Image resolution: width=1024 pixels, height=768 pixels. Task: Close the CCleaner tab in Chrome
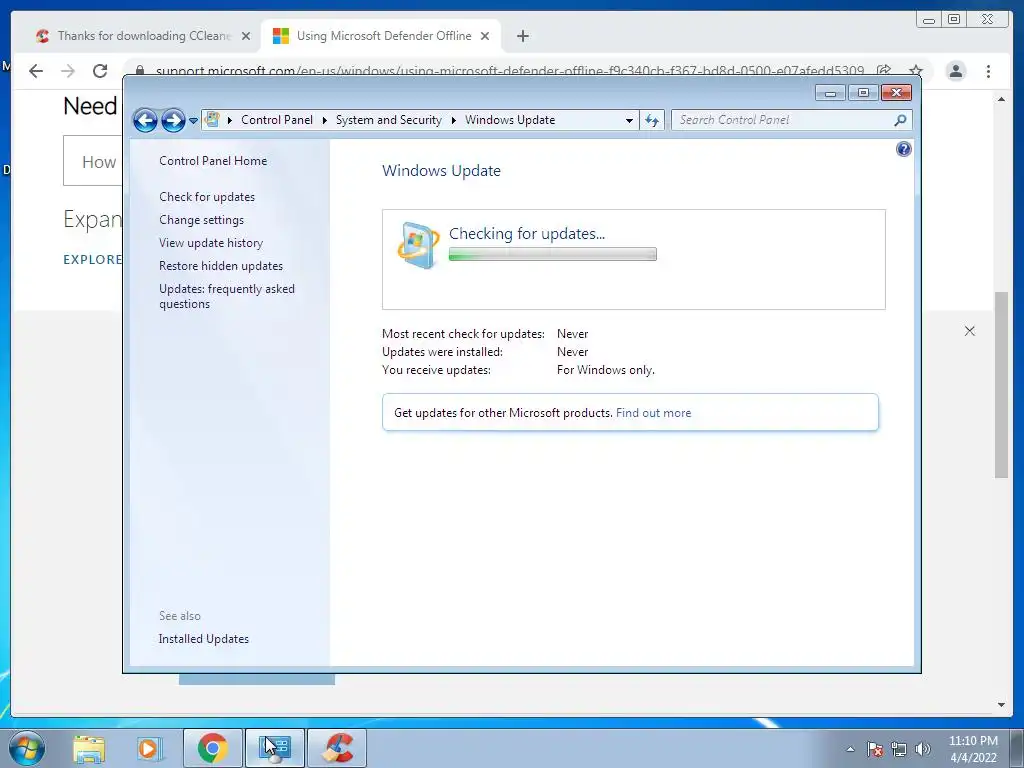click(246, 36)
